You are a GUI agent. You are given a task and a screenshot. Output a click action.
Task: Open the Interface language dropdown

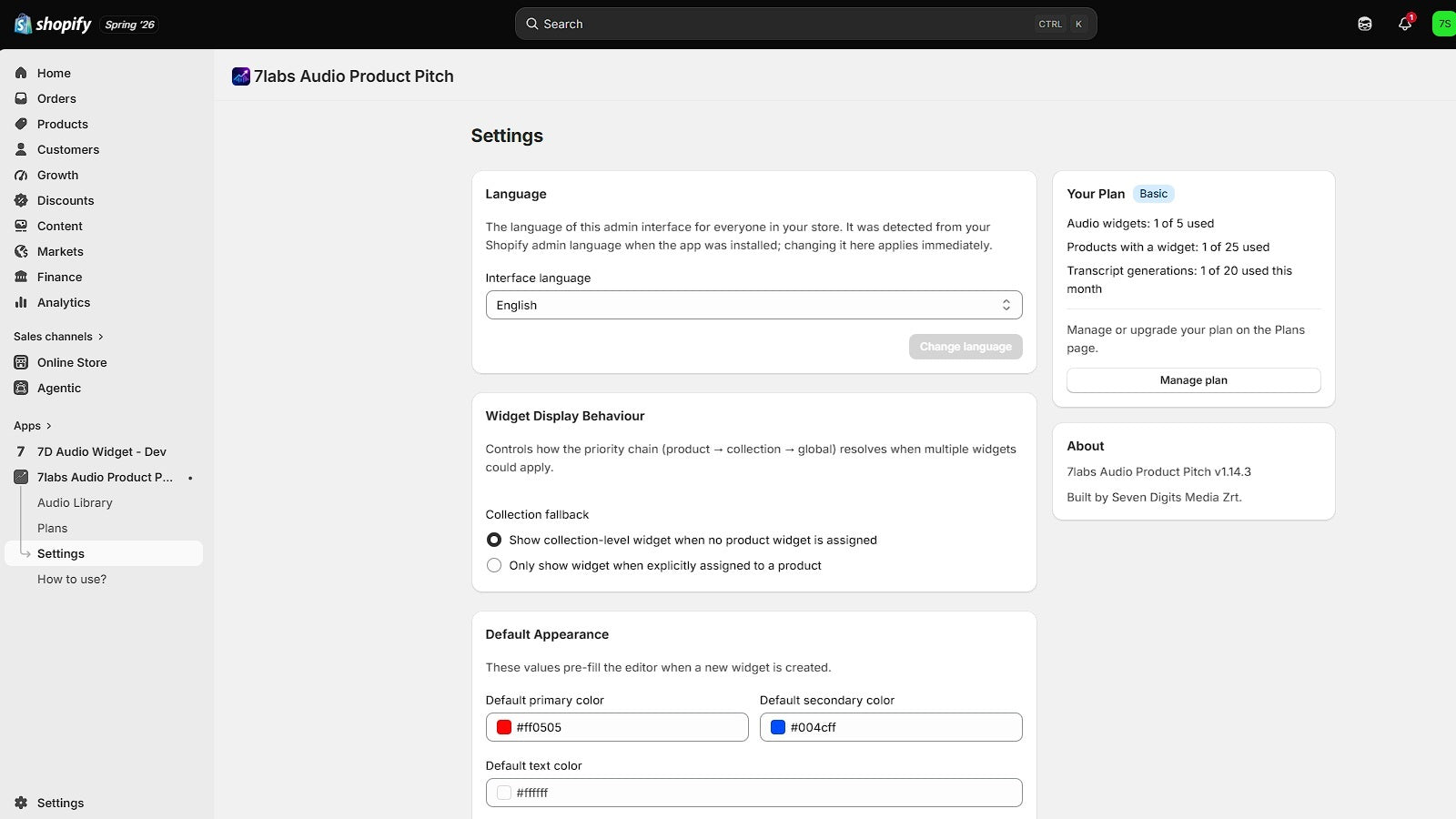pyautogui.click(x=753, y=305)
